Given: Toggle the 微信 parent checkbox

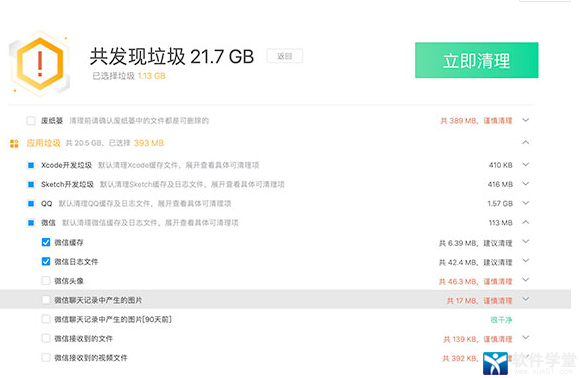Looking at the screenshot, I should point(31,223).
